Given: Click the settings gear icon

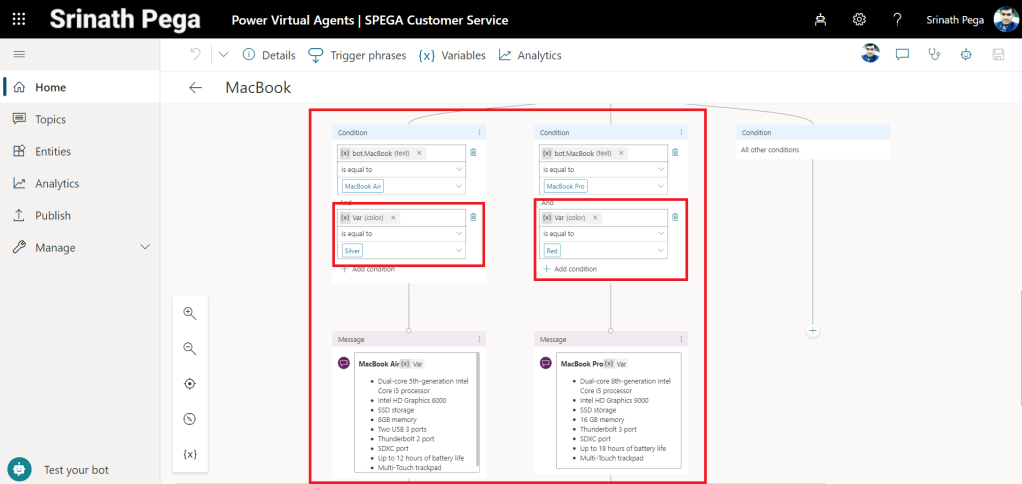Looking at the screenshot, I should (x=859, y=20).
